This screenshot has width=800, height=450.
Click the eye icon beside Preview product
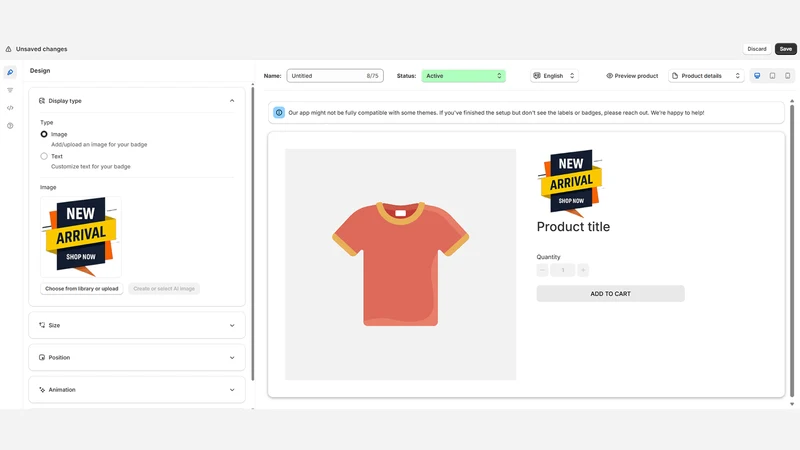click(609, 76)
